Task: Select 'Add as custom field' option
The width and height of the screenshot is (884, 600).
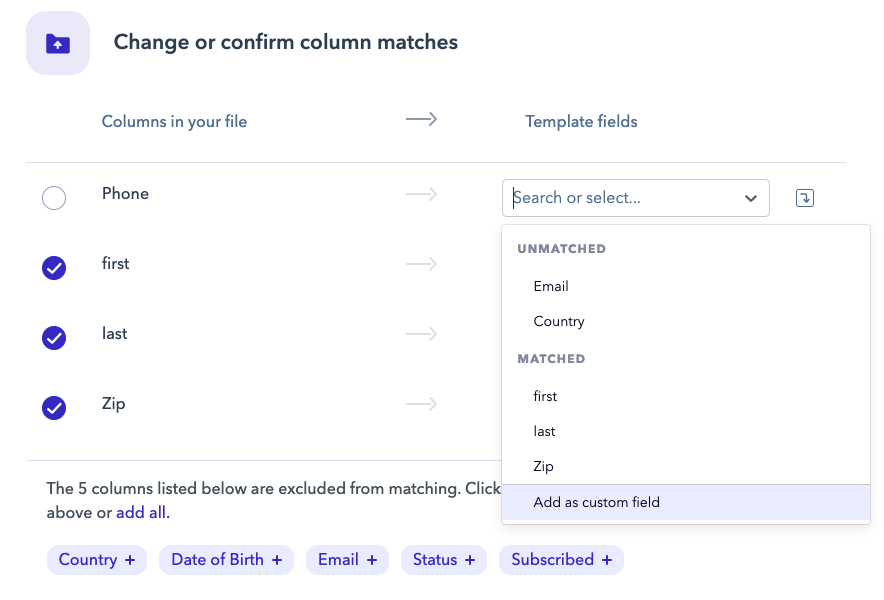Action: pos(596,502)
